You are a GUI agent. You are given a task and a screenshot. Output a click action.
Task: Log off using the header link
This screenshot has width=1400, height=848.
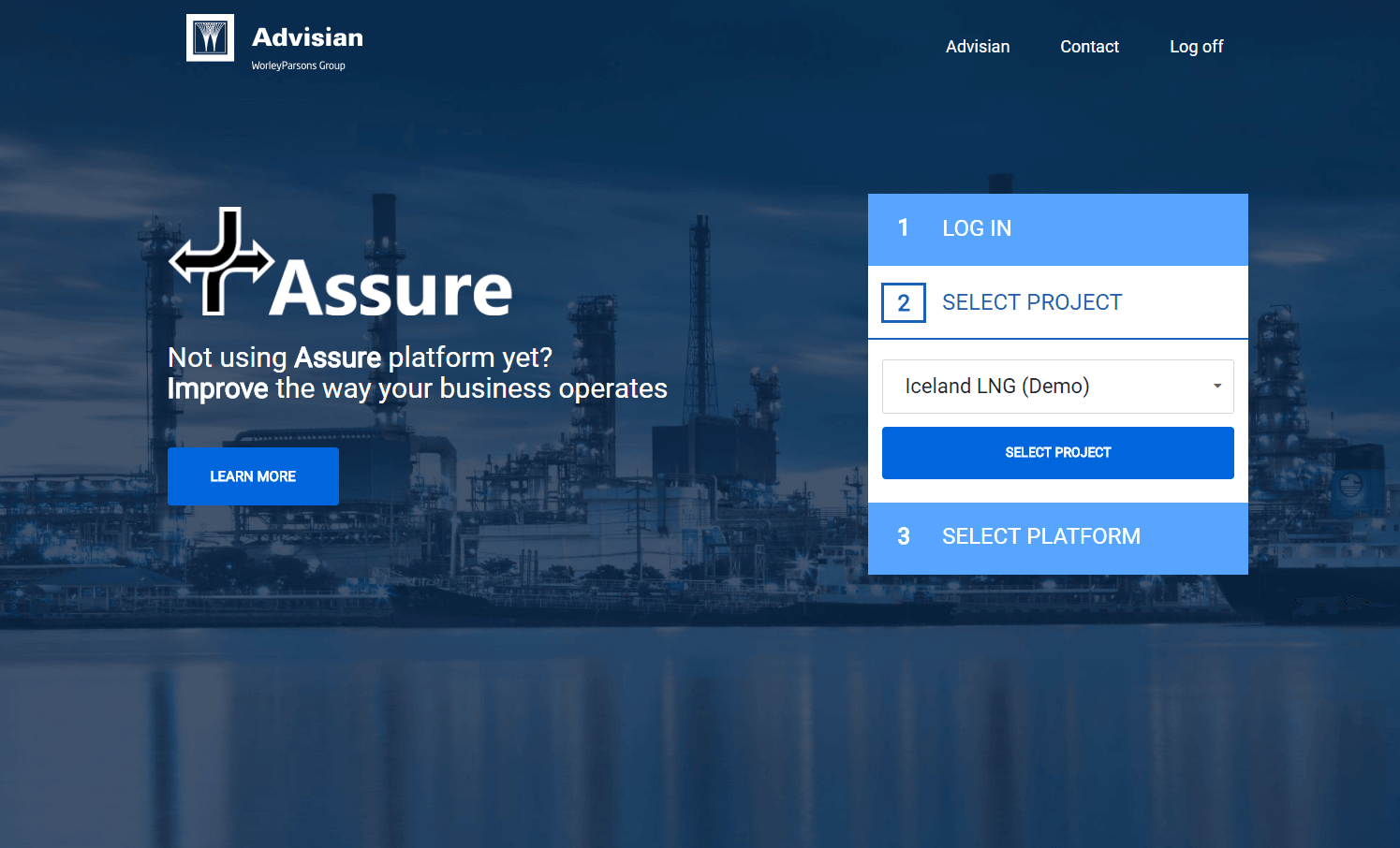[1196, 47]
